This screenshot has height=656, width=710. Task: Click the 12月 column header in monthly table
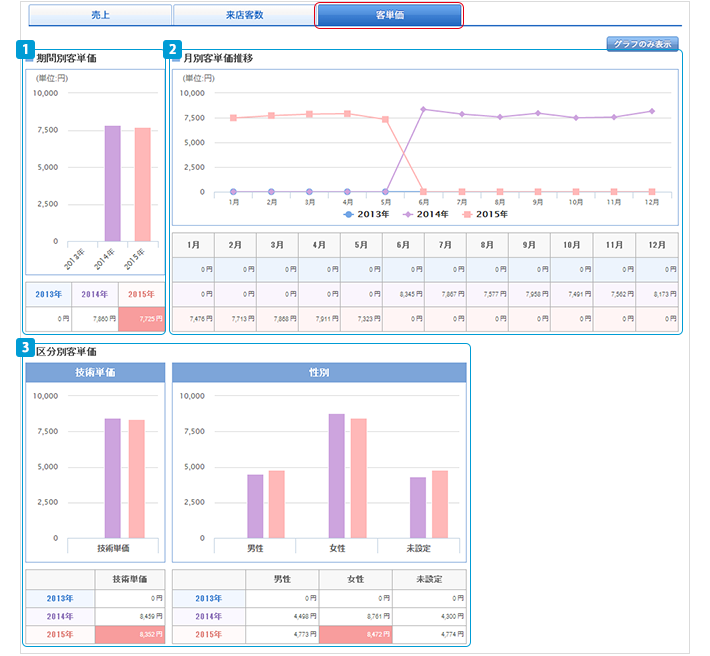656,245
